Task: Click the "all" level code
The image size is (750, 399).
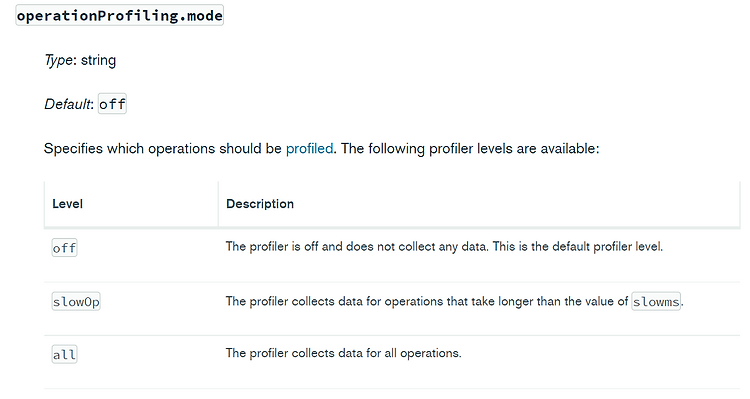Action: tap(65, 355)
